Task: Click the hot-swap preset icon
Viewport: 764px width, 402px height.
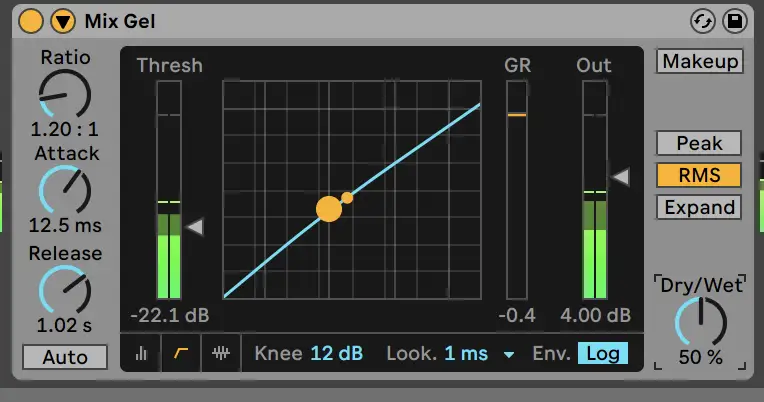Action: pos(703,20)
